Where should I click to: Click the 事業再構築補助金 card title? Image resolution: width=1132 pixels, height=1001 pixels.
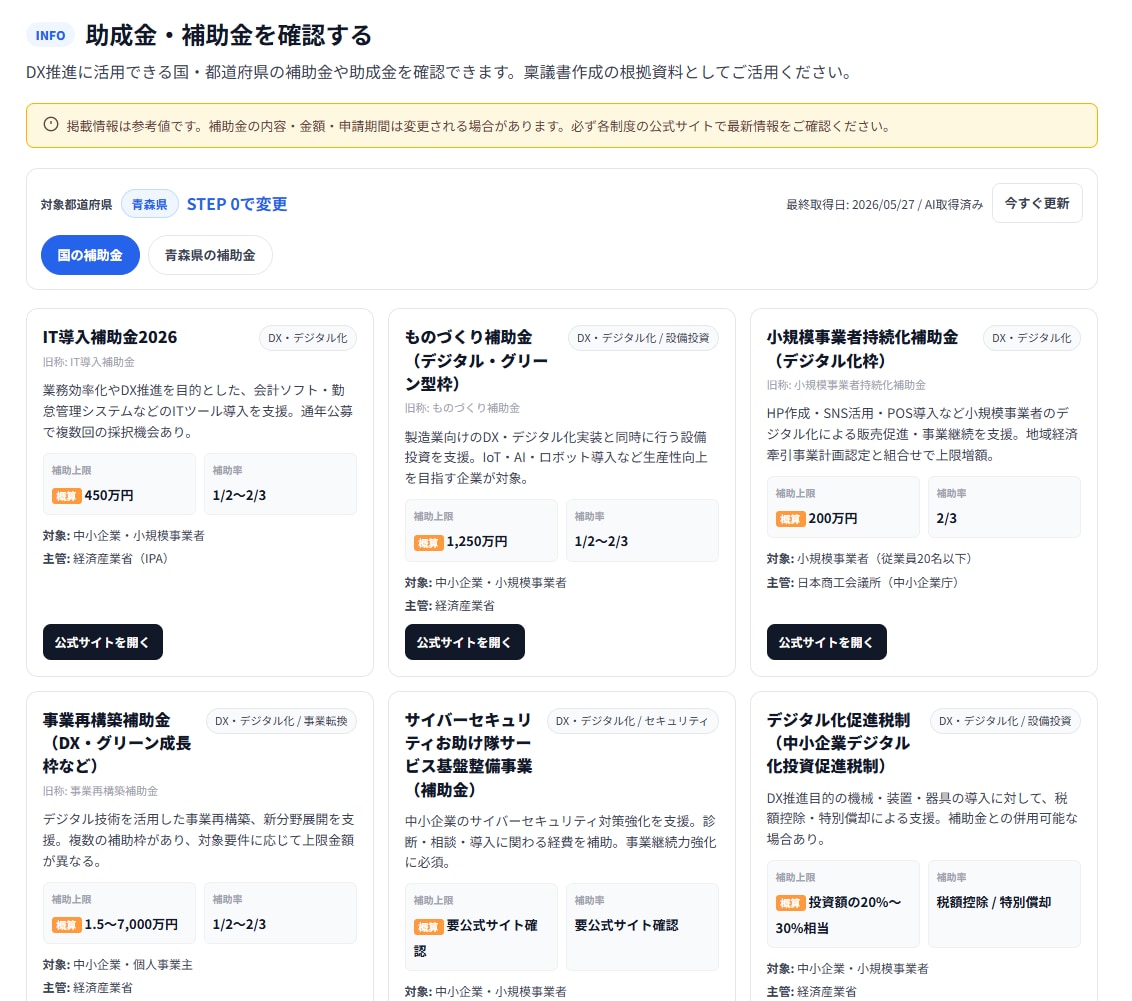click(x=116, y=743)
